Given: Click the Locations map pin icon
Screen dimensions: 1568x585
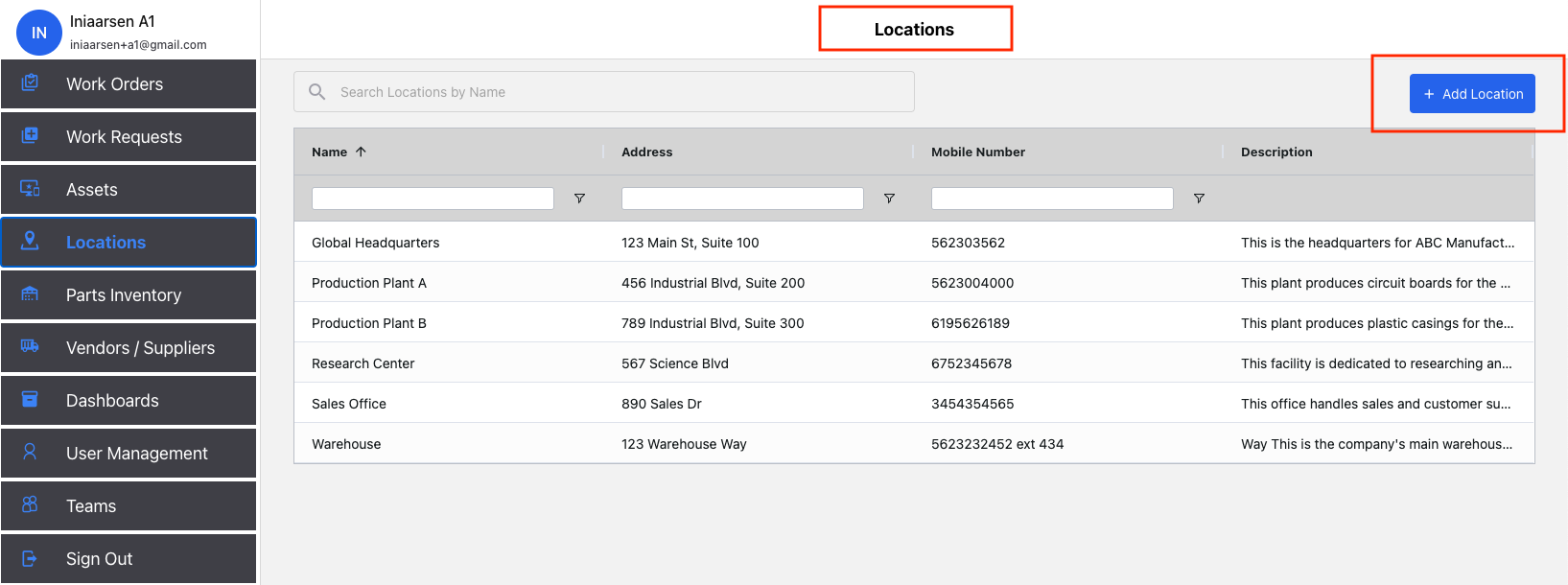Looking at the screenshot, I should click(30, 241).
